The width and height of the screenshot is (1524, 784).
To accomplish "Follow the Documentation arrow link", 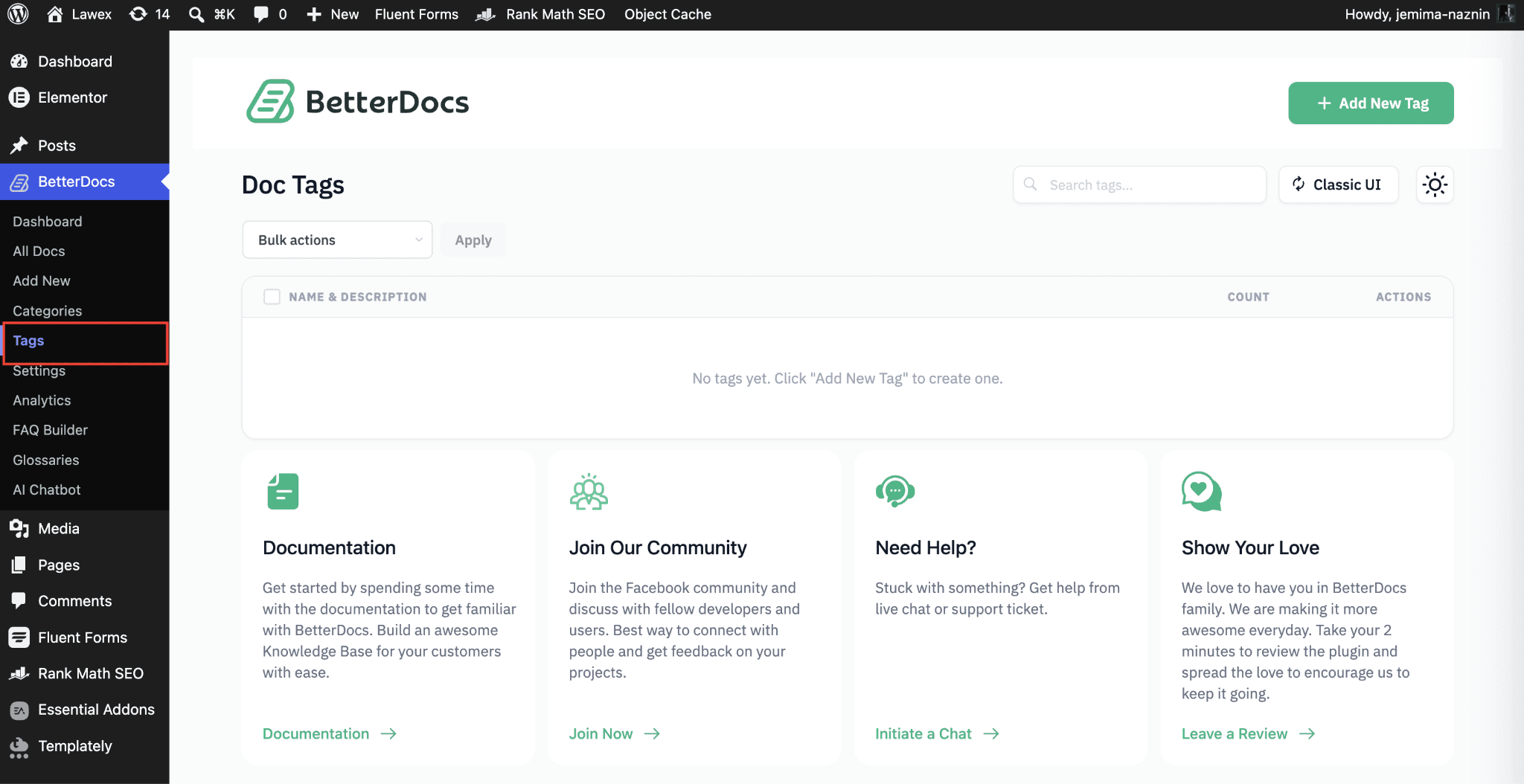I will [x=330, y=733].
